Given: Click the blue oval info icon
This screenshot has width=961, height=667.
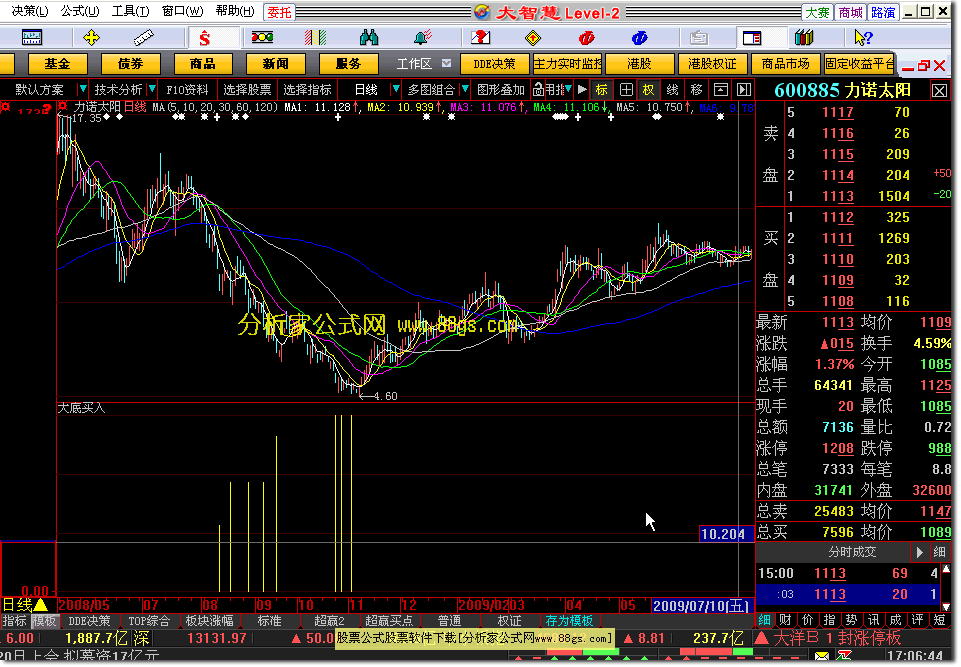Looking at the screenshot, I should coord(639,38).
